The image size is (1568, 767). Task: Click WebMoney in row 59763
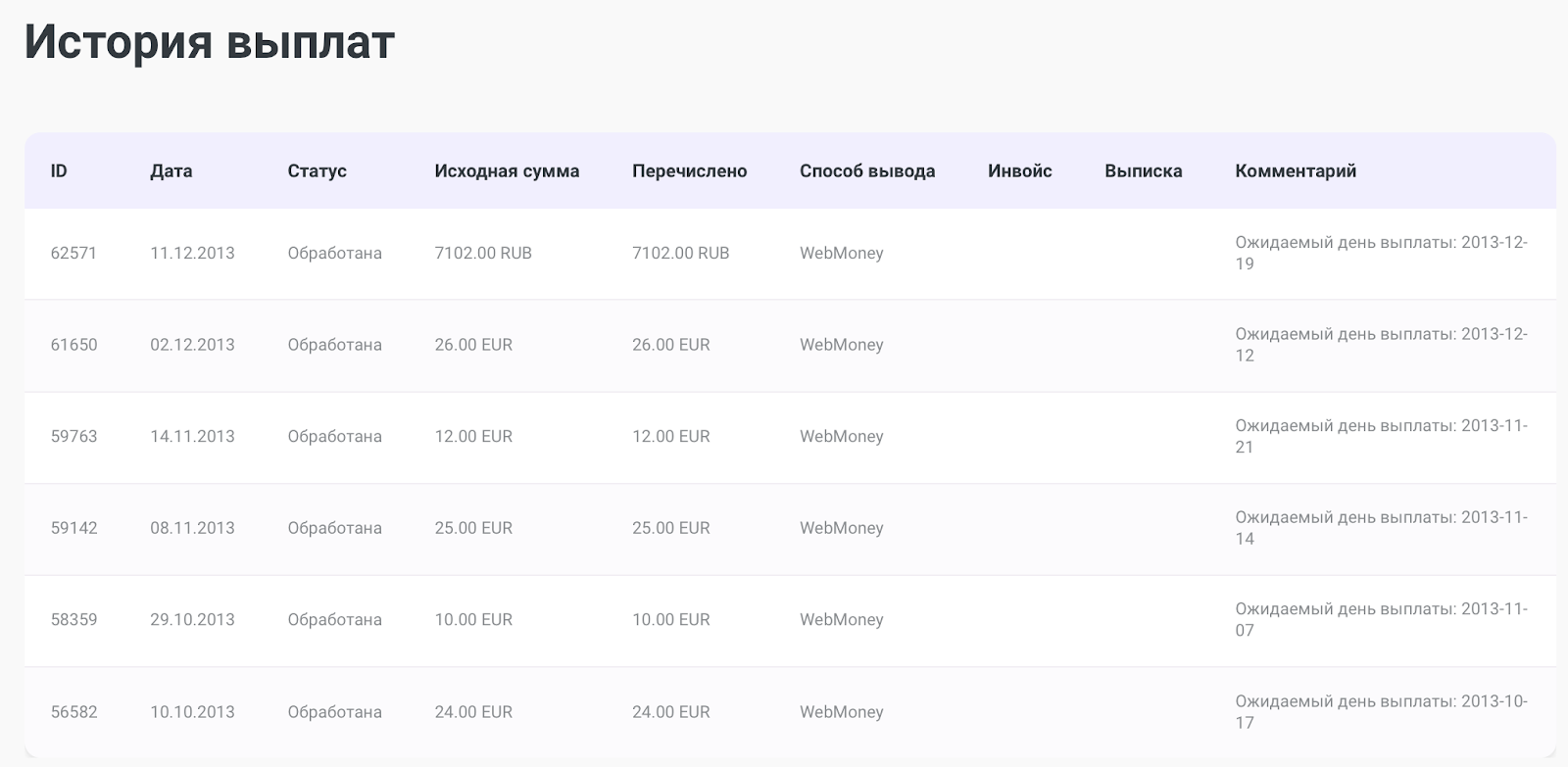842,436
